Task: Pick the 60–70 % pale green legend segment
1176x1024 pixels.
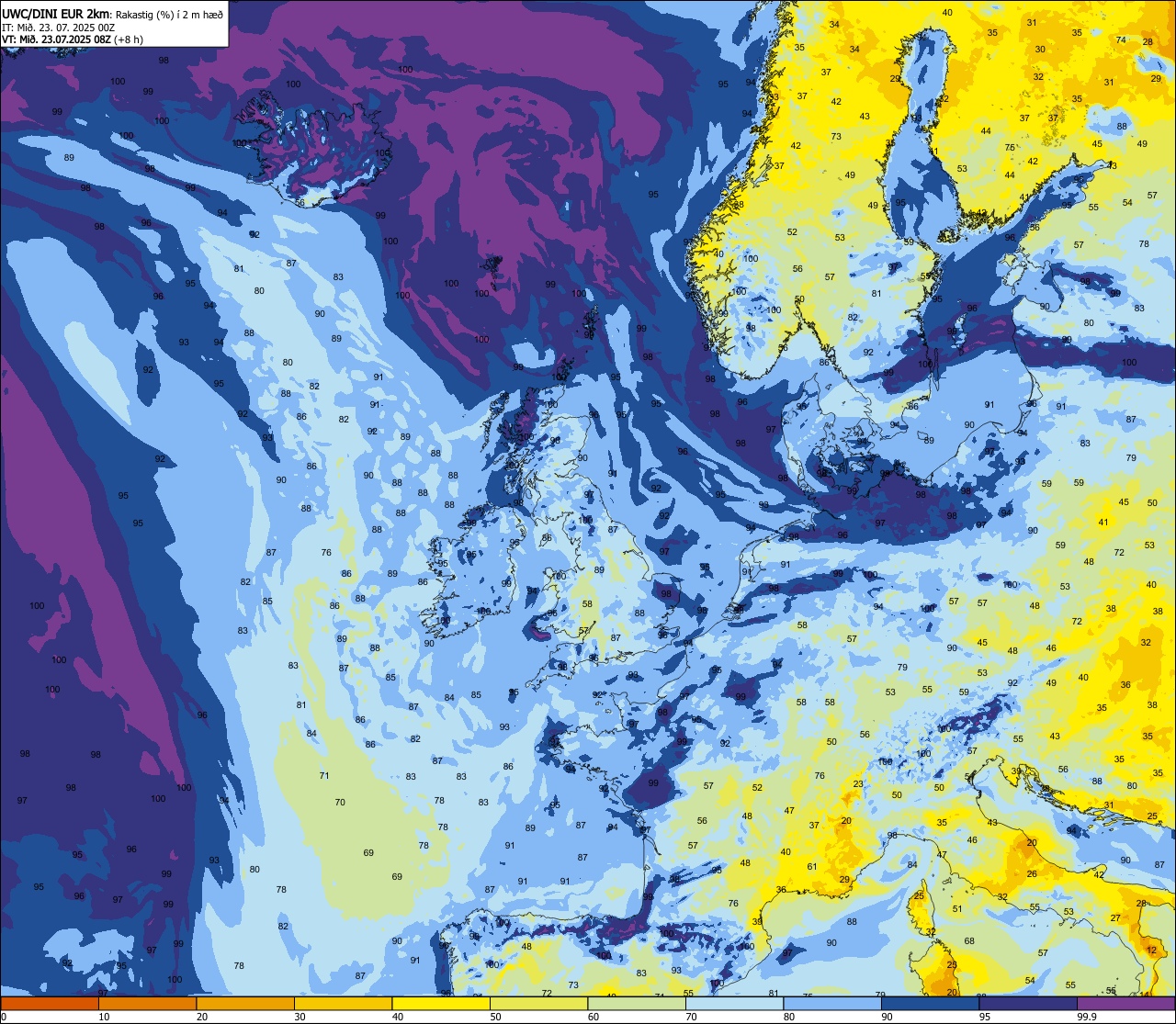Action: 637,1004
